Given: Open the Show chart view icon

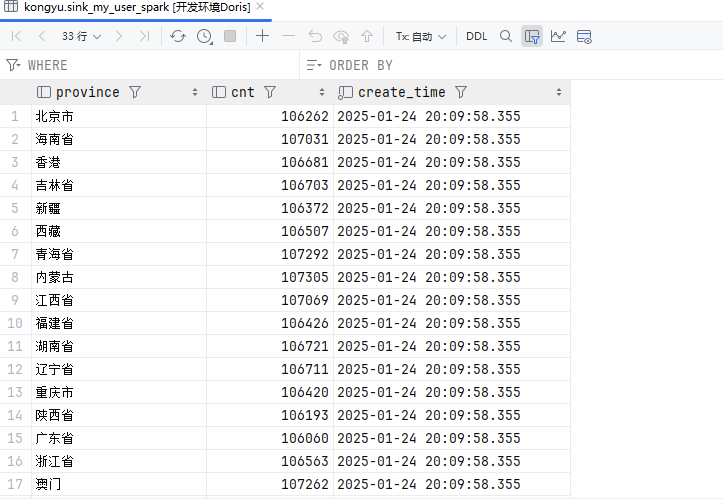Looking at the screenshot, I should 558,36.
